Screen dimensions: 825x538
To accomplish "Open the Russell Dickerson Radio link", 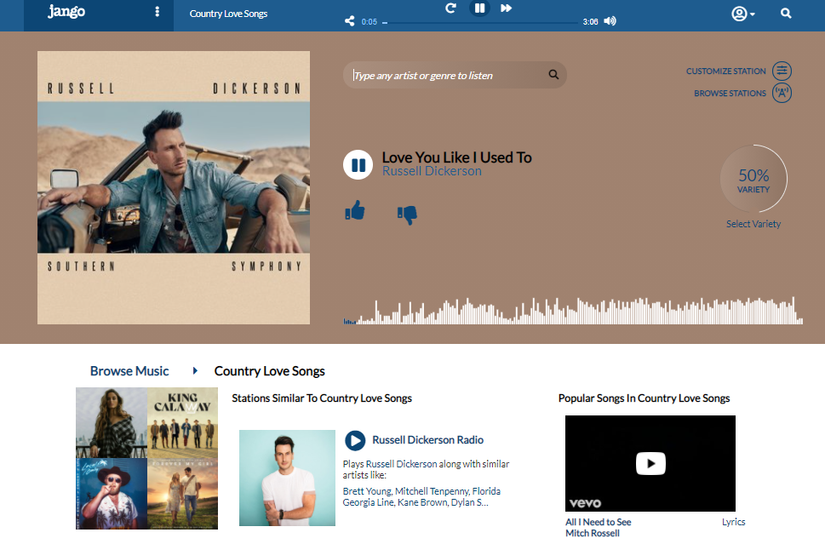I will click(428, 440).
